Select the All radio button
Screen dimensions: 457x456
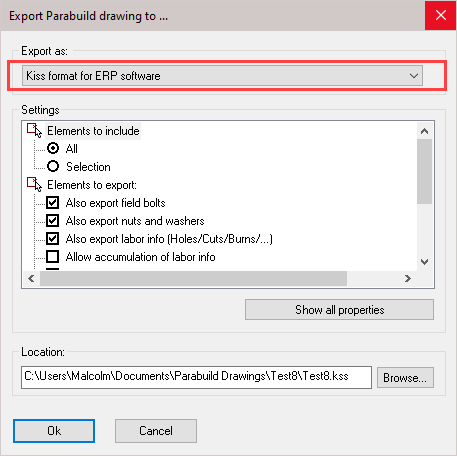click(x=53, y=148)
